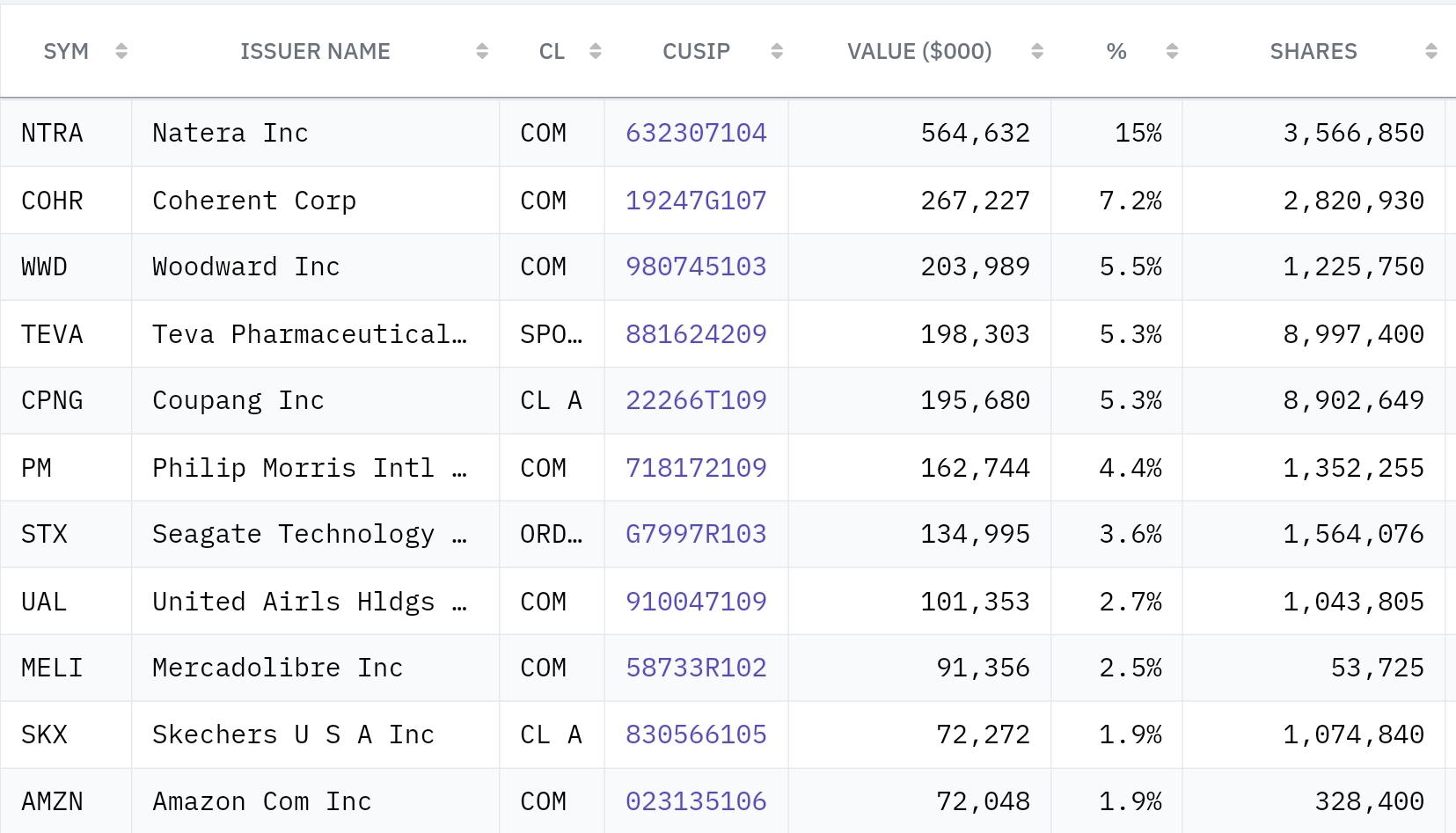Select the UAL symbol cell
The image size is (1456, 833).
[66, 602]
